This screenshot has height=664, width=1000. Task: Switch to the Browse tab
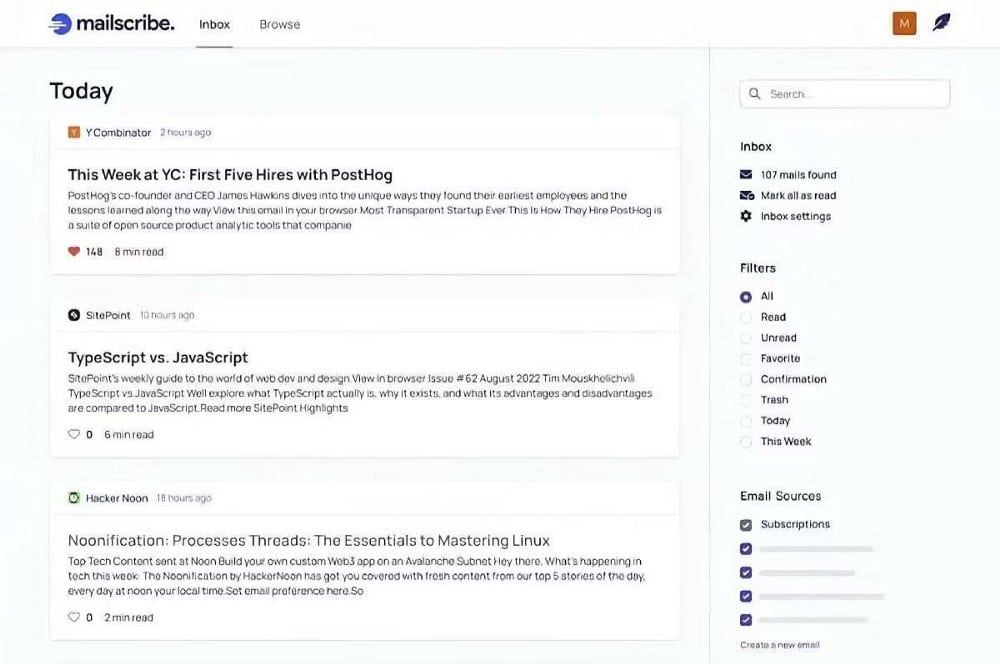[280, 24]
